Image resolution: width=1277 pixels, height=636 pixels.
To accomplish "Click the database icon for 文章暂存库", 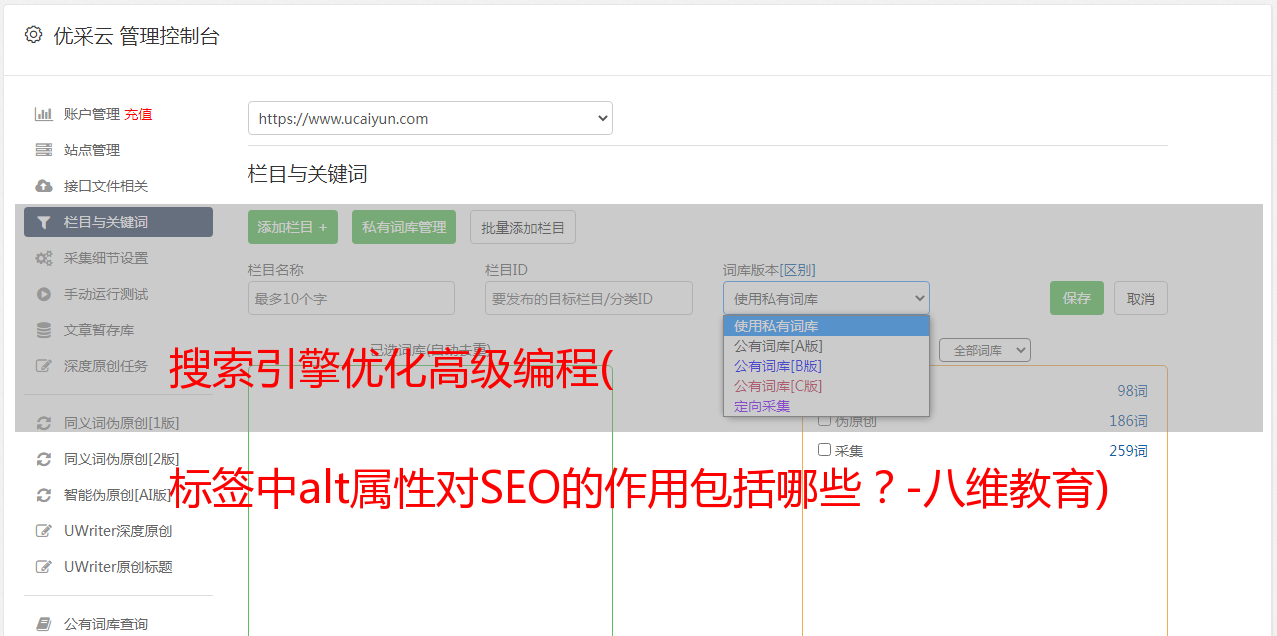I will [43, 330].
